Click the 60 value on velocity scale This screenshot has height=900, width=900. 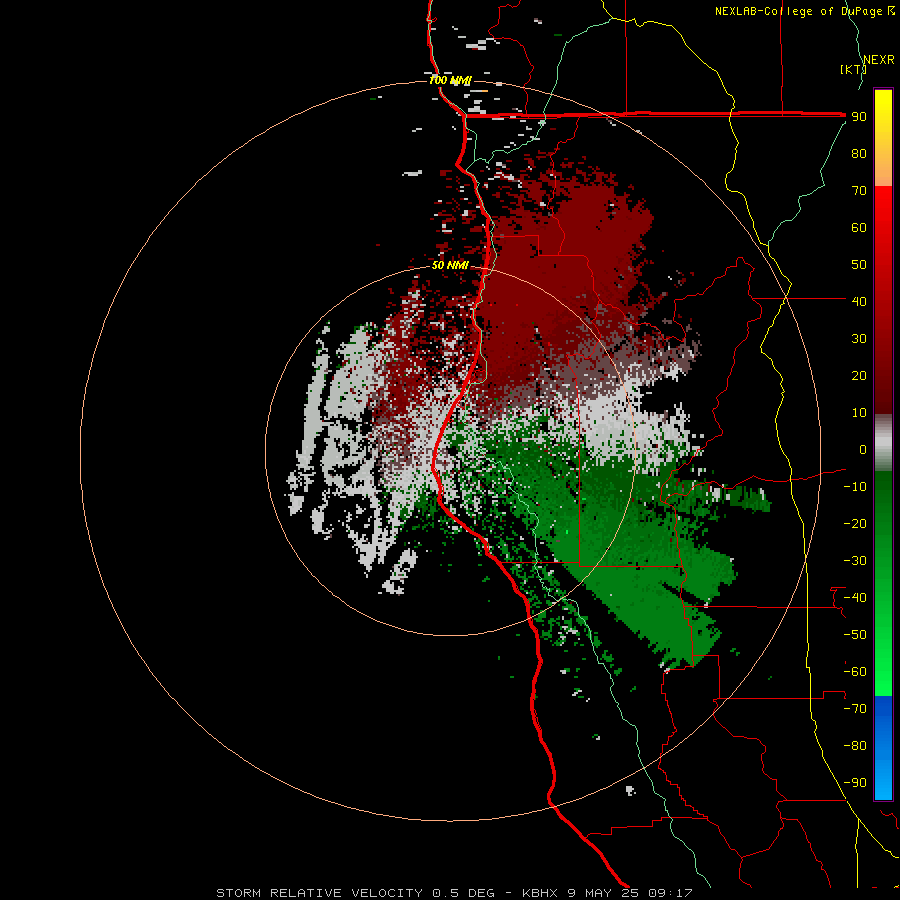click(859, 227)
